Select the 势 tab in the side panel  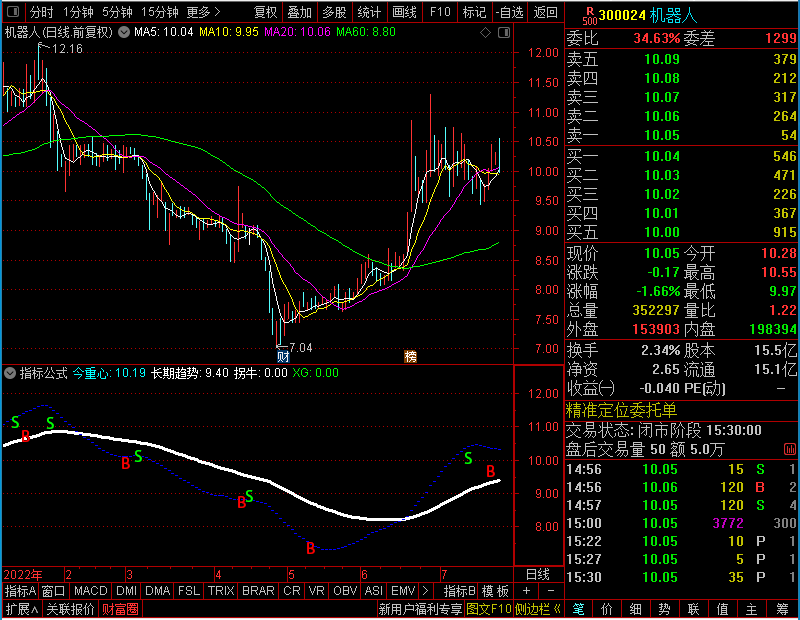click(x=664, y=609)
